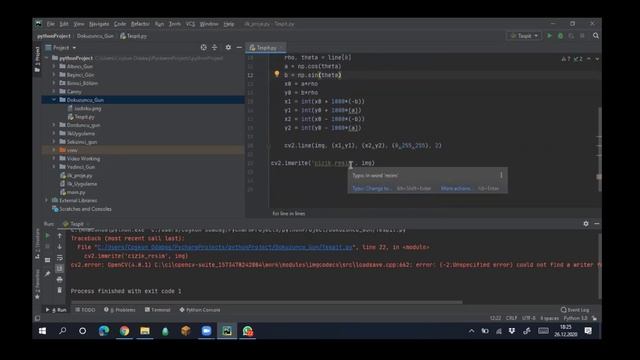This screenshot has width=640, height=360.
Task: Click the stop square icon in Run panel
Action: [48, 247]
